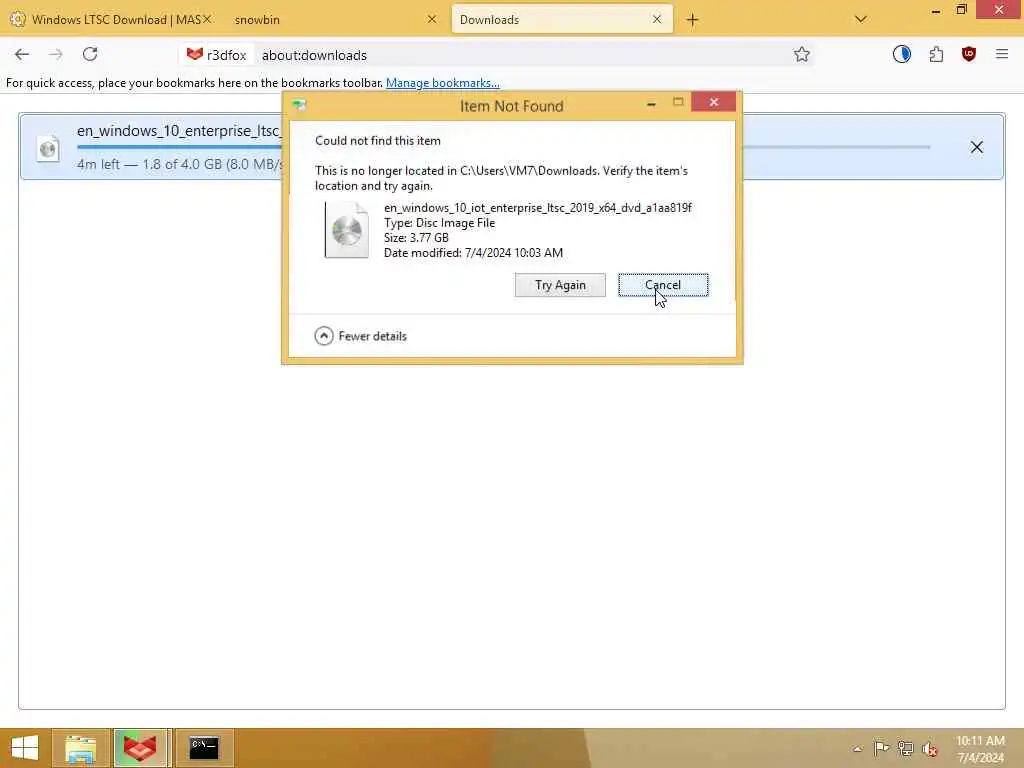Close the Item Not Found dialog
The width and height of the screenshot is (1024, 768).
point(713,102)
